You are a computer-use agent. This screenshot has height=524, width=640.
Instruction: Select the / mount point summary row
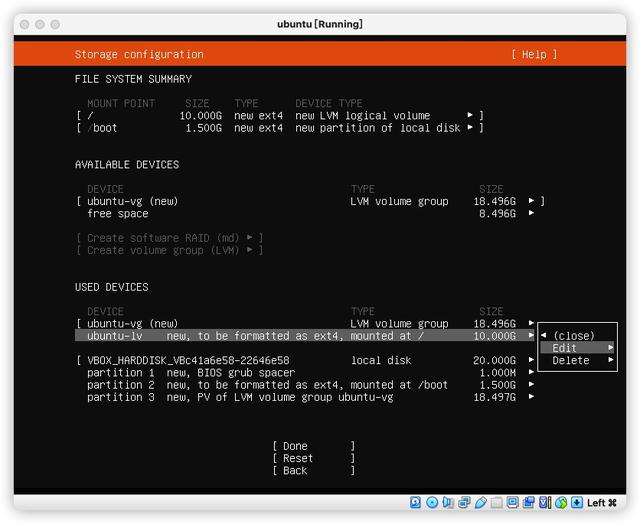(280, 115)
